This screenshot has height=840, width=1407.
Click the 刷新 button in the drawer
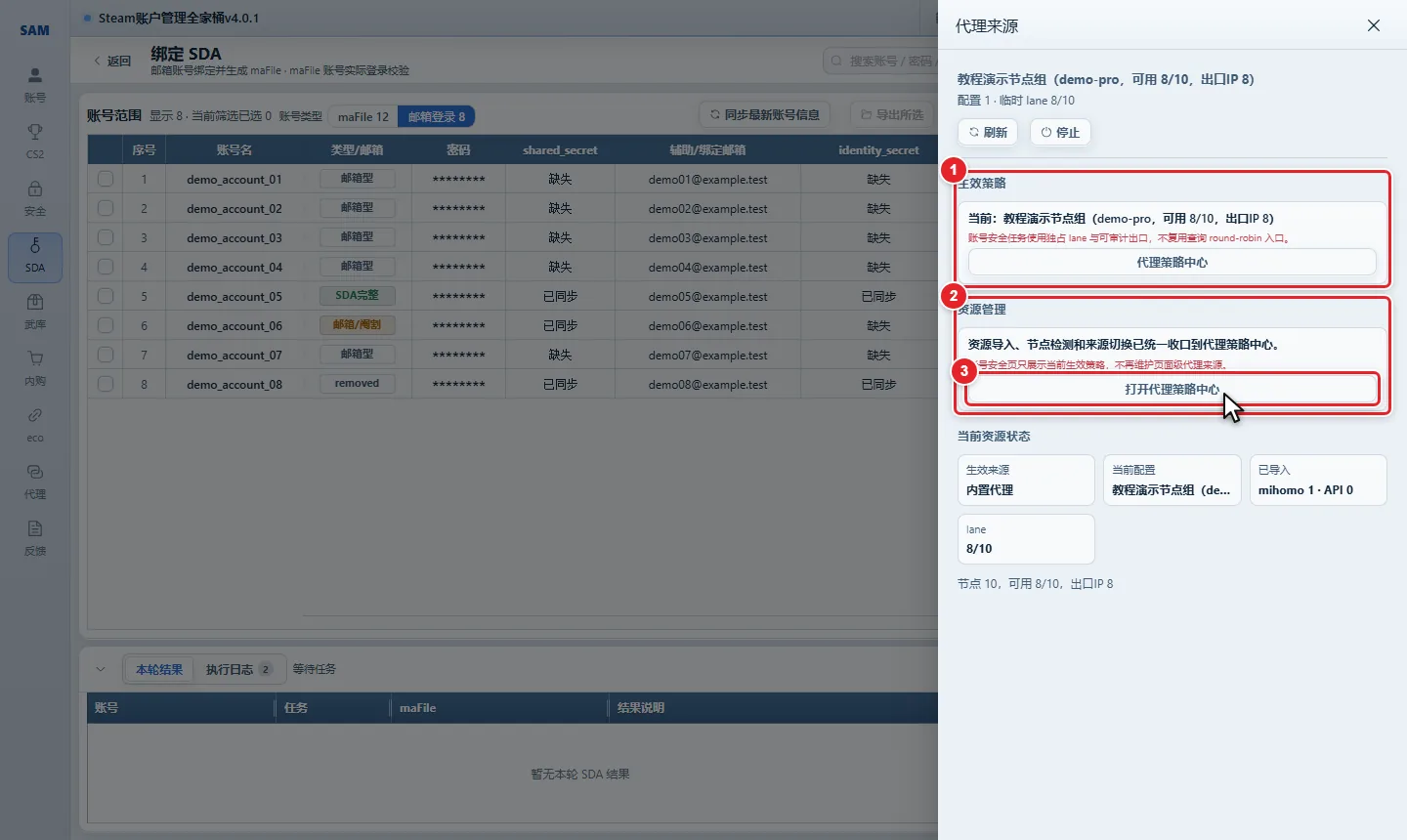(x=988, y=132)
